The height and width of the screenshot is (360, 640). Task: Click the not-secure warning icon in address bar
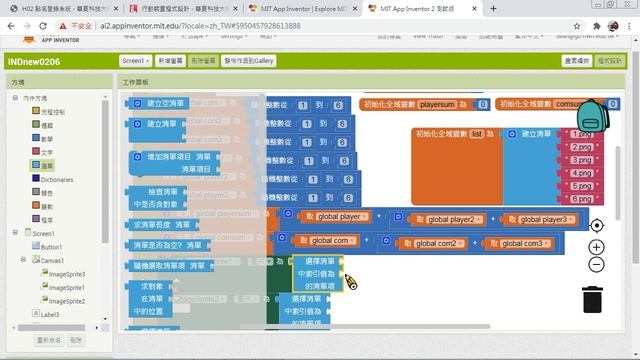click(62, 26)
